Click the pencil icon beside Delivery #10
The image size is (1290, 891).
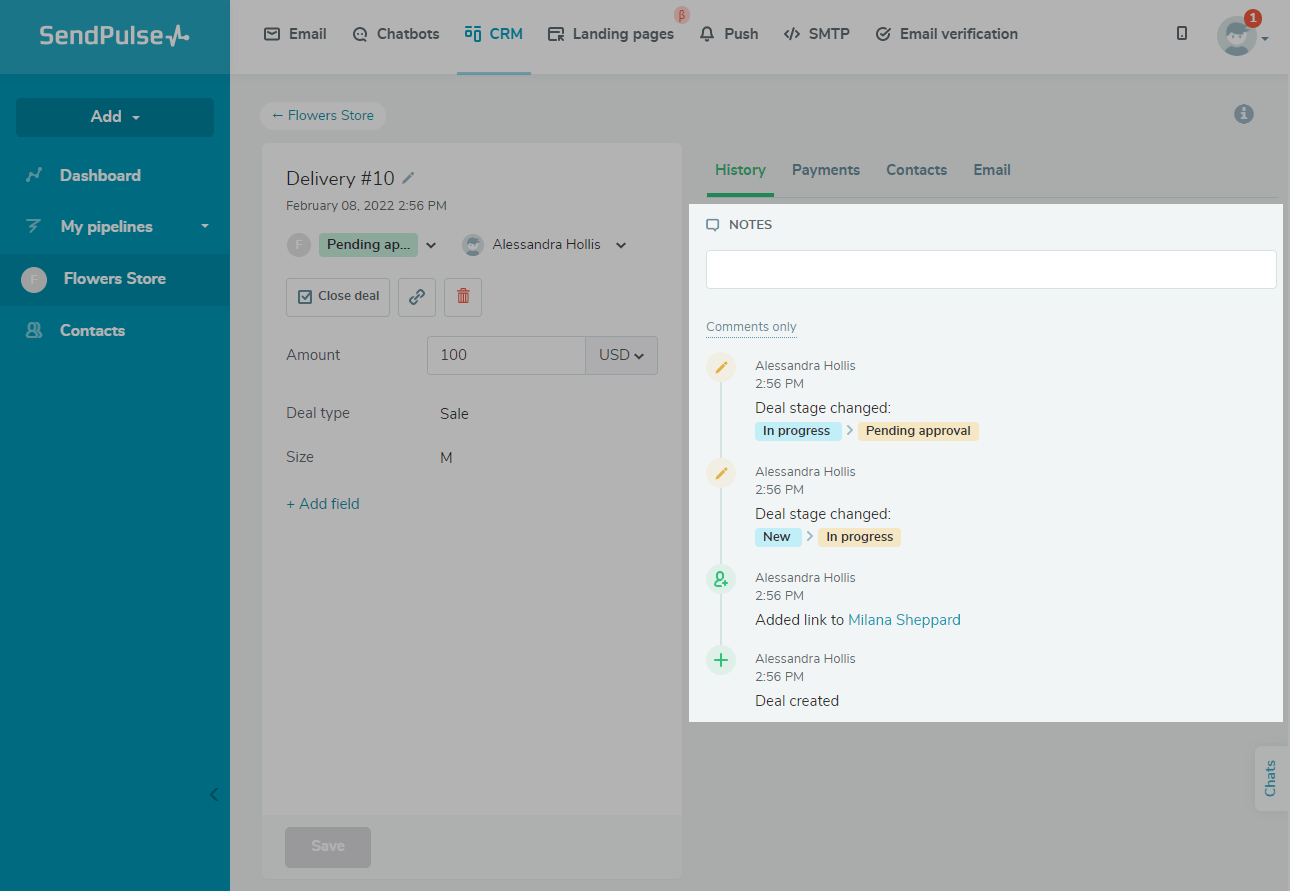[408, 178]
